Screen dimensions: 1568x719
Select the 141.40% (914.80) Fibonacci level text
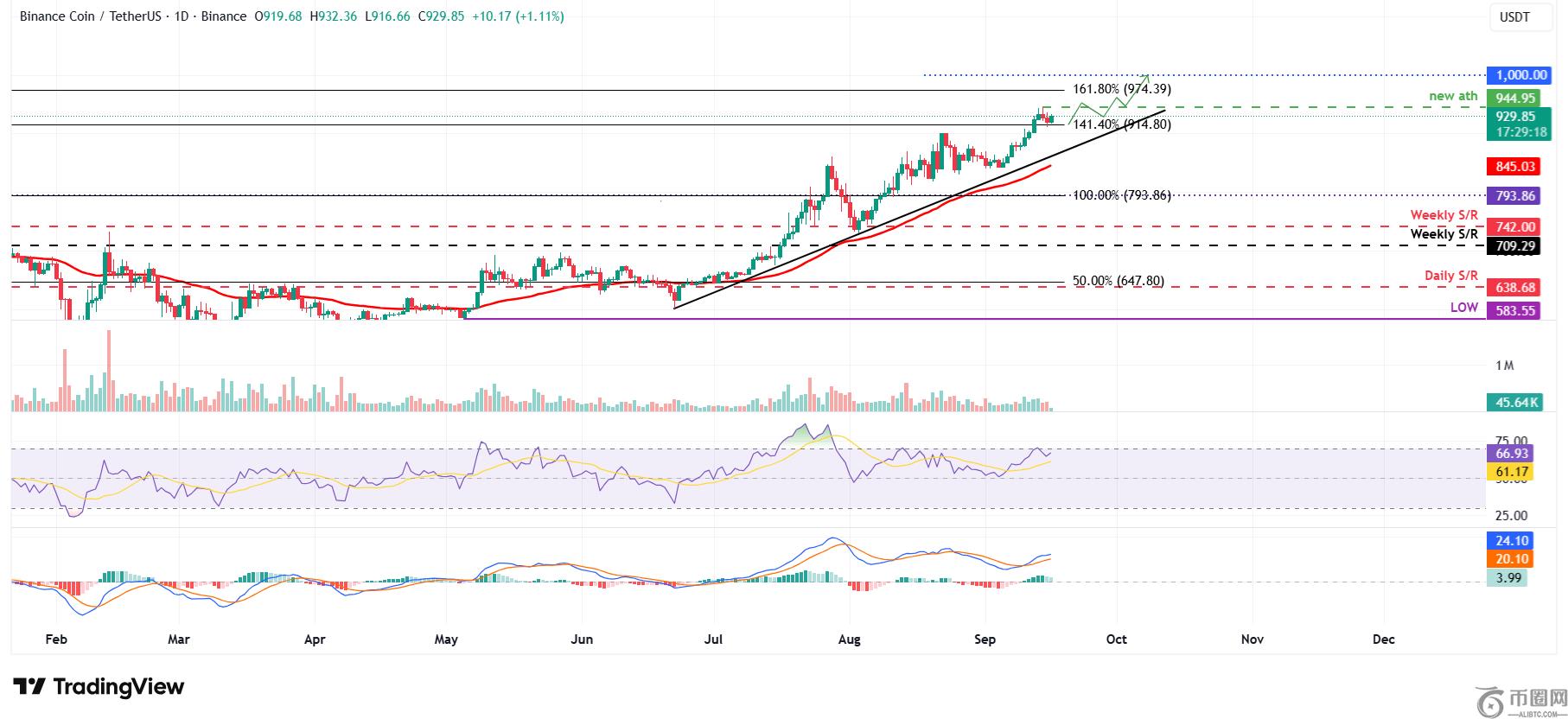(1121, 124)
